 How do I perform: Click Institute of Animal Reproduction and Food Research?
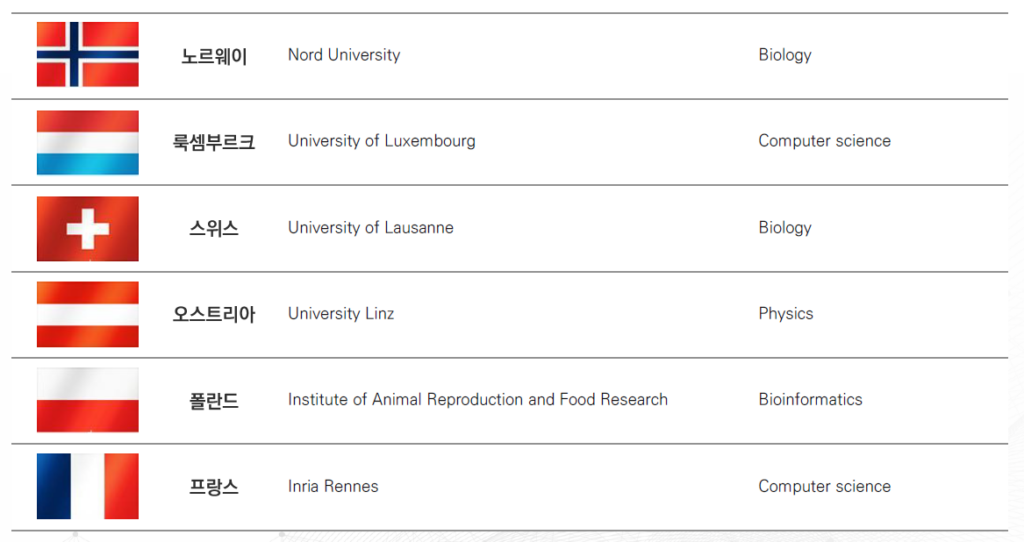[x=478, y=400]
